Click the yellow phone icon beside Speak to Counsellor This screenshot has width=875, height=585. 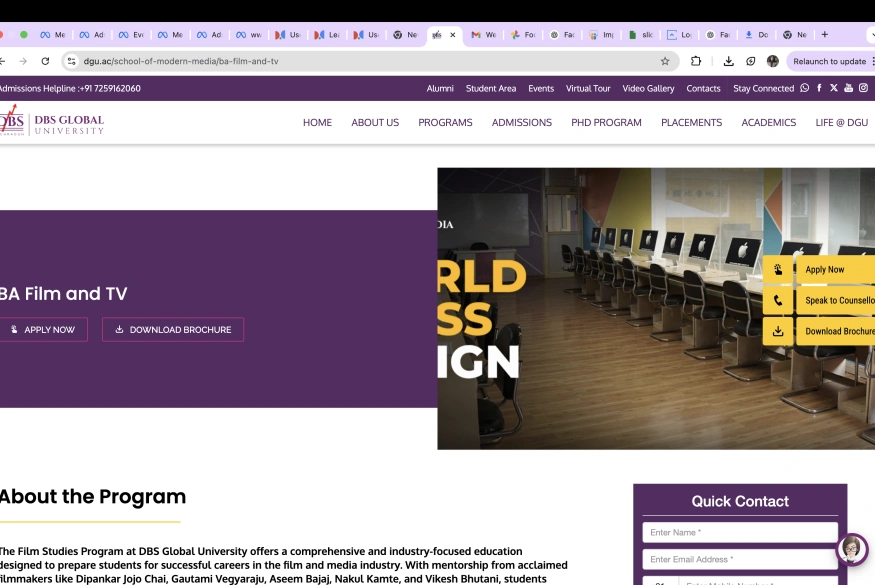tap(778, 300)
